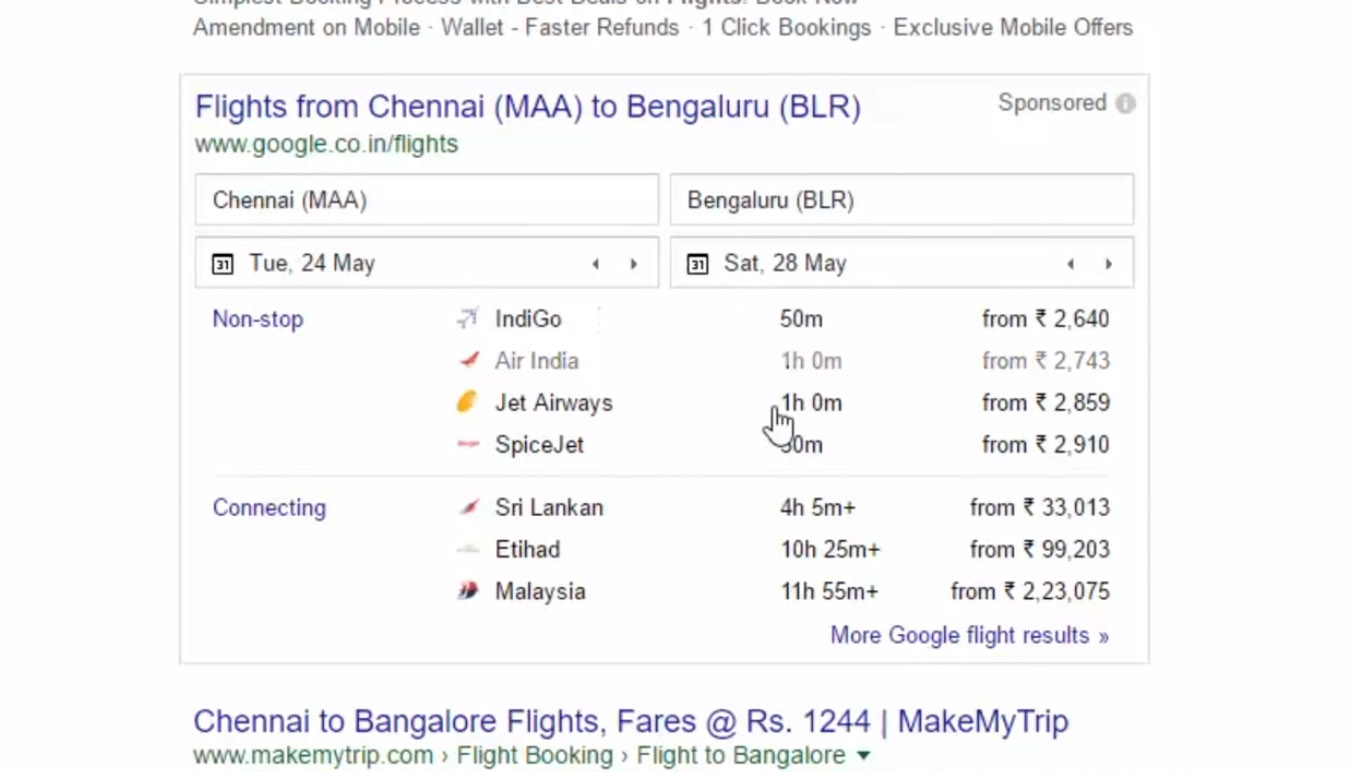Open Flights from Chennai to Bengaluru heading
The image size is (1352, 772).
(x=527, y=107)
